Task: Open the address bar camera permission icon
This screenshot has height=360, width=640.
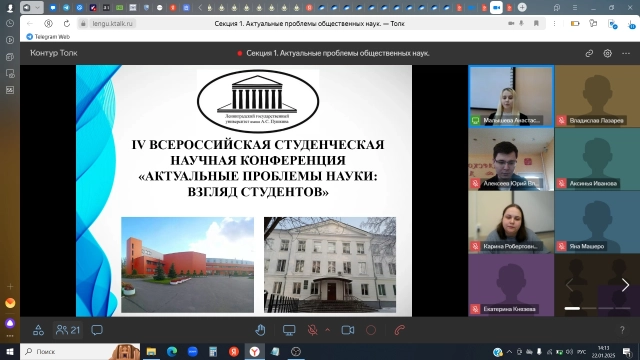Action: [511, 24]
